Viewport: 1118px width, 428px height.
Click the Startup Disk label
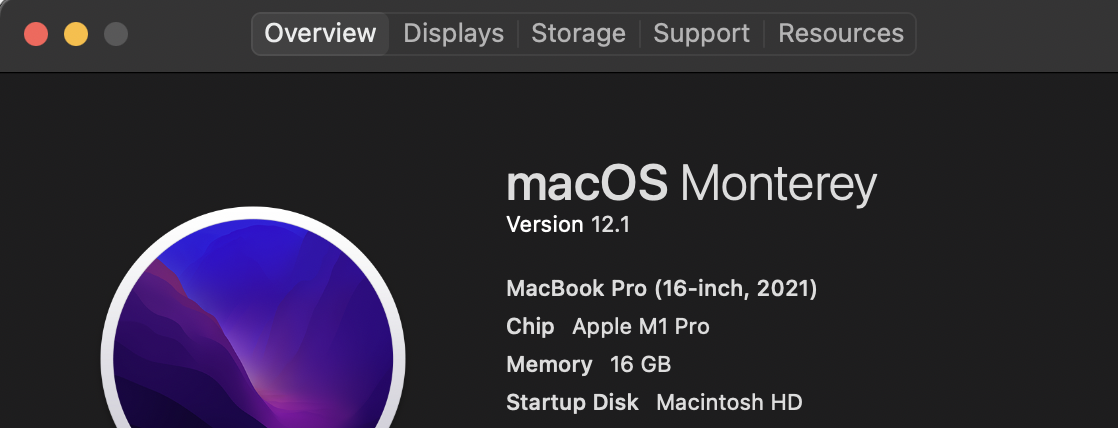click(572, 403)
